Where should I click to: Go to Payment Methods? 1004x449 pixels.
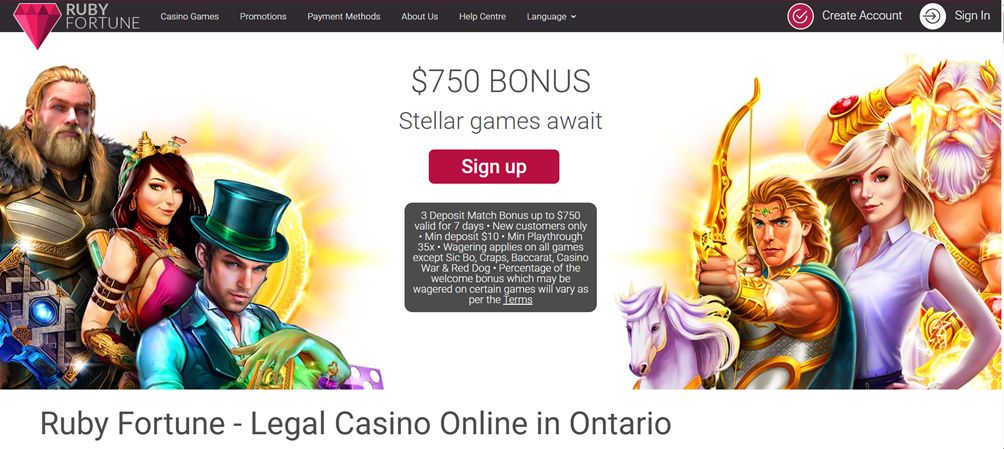tap(344, 17)
